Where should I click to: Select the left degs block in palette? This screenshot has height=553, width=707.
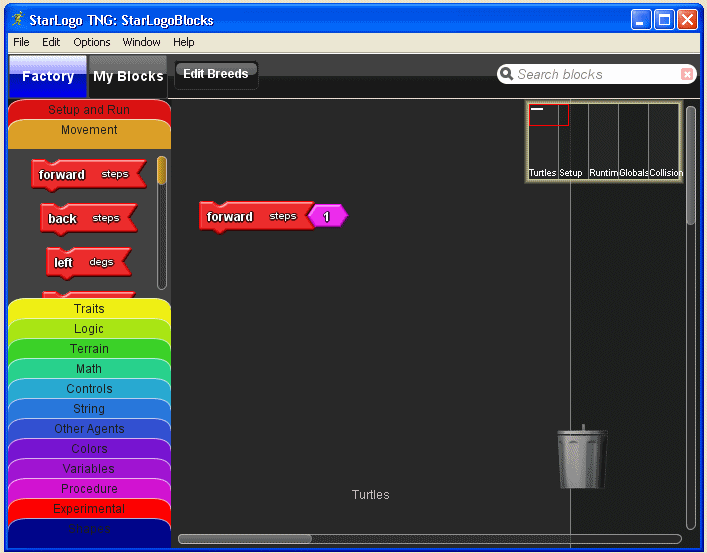pos(88,263)
